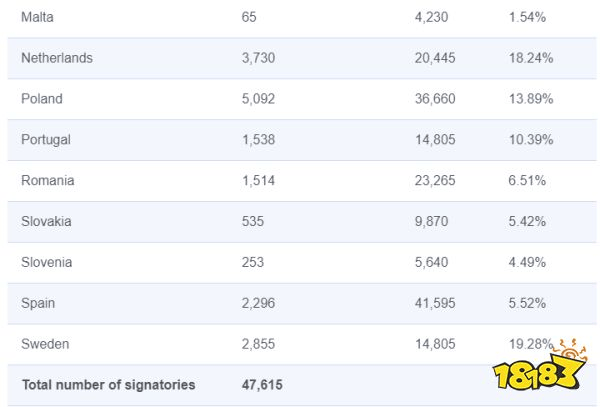Click Netherlands signatories value 3,730
This screenshot has height=407, width=600.
pyautogui.click(x=258, y=58)
